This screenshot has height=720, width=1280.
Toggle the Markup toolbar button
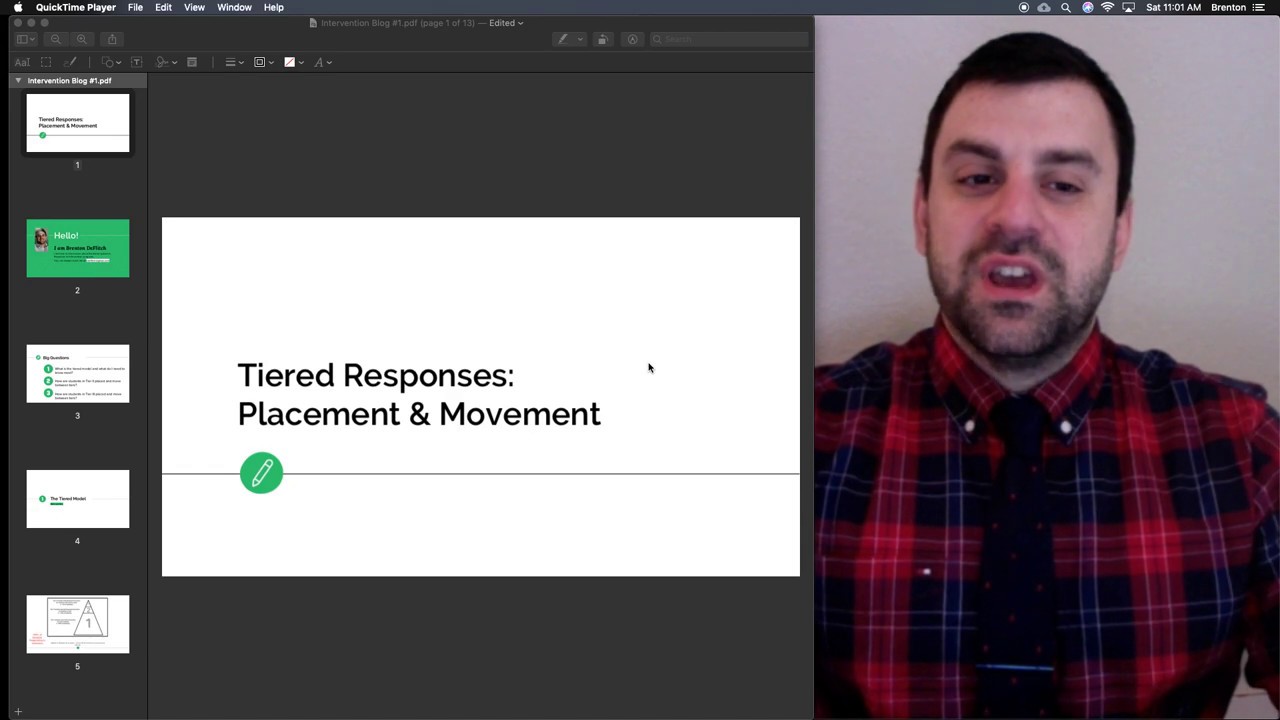click(632, 39)
